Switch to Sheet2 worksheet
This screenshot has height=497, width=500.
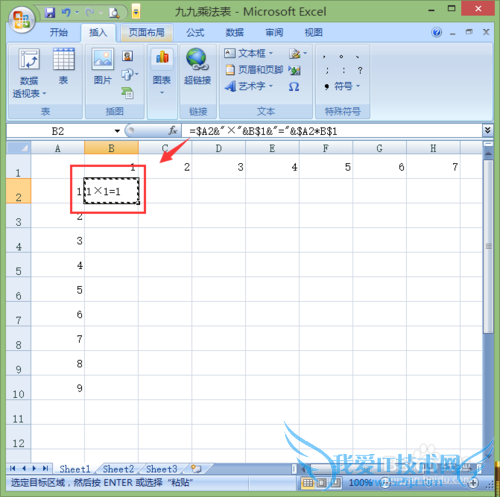(x=118, y=469)
